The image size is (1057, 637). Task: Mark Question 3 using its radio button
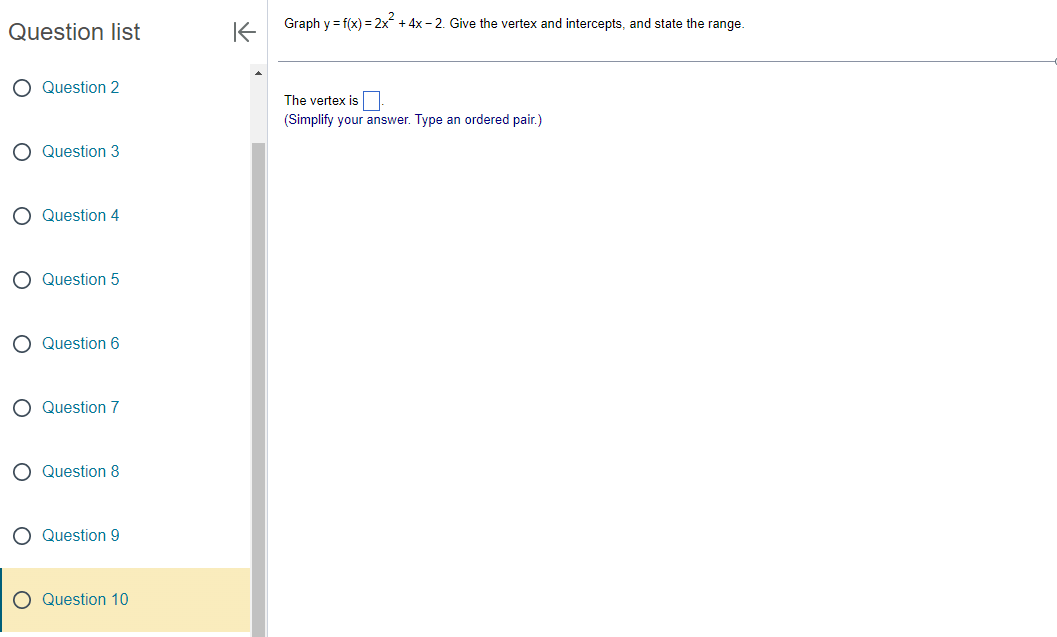point(21,151)
